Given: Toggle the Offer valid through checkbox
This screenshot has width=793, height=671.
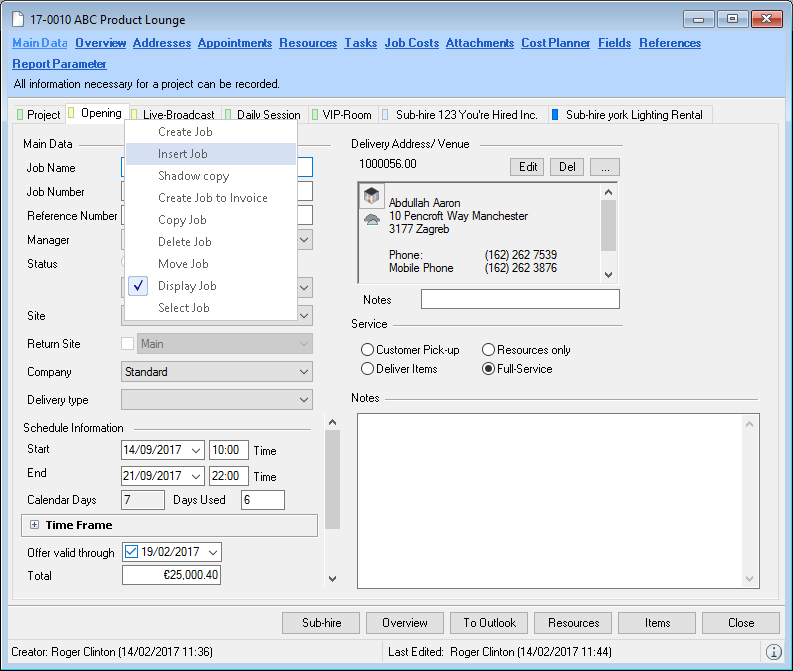Looking at the screenshot, I should click(x=132, y=552).
